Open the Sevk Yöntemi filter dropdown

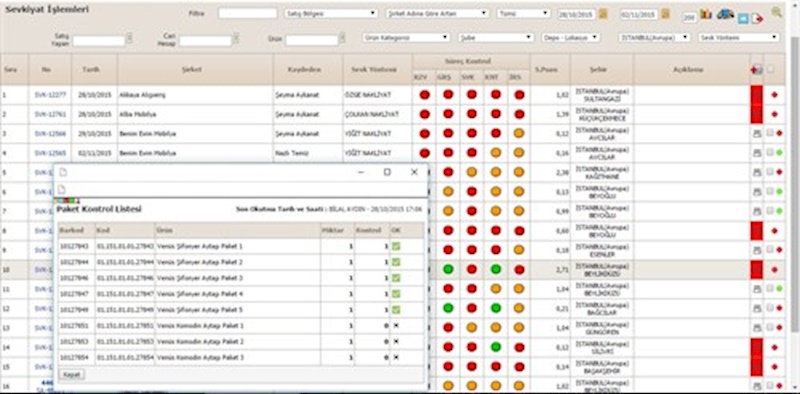pos(739,38)
